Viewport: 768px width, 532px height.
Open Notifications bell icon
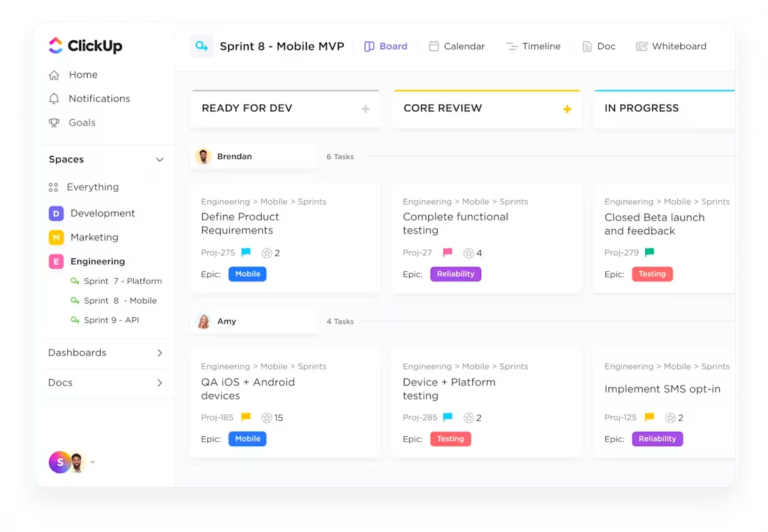coord(54,98)
